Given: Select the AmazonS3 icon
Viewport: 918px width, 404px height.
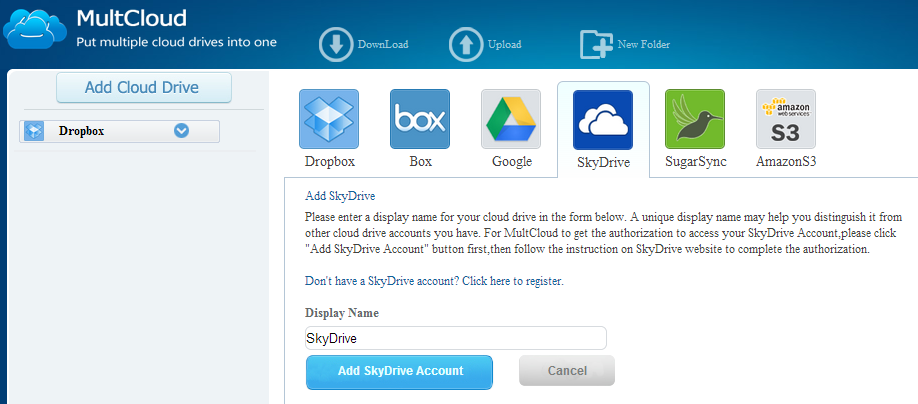Looking at the screenshot, I should [x=786, y=119].
